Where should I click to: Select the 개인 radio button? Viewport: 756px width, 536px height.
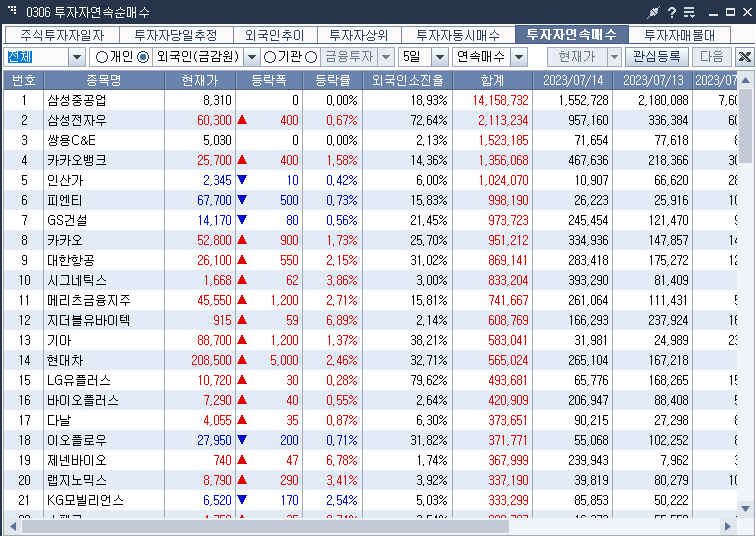(x=102, y=57)
